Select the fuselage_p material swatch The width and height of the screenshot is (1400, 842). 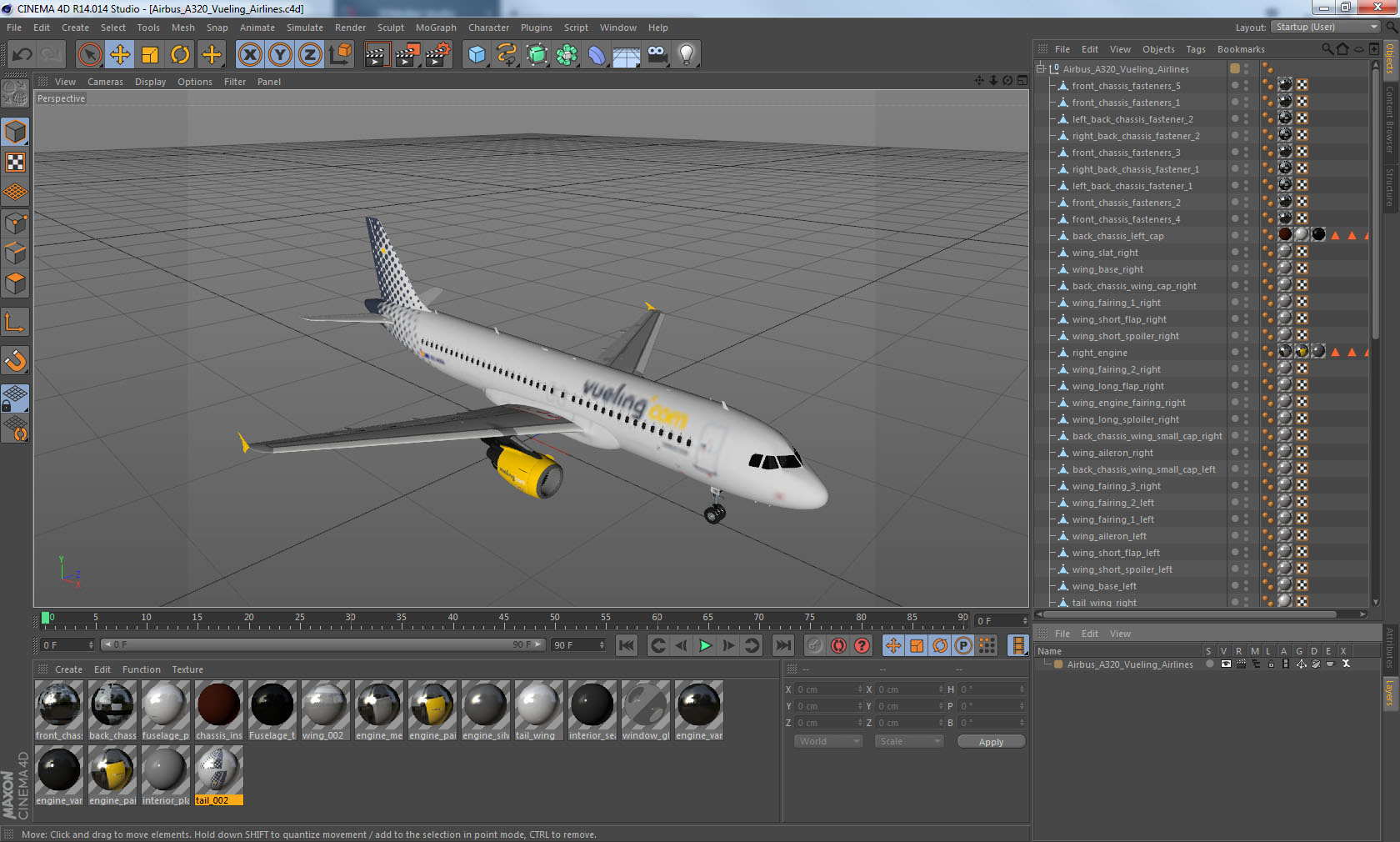[x=166, y=711]
